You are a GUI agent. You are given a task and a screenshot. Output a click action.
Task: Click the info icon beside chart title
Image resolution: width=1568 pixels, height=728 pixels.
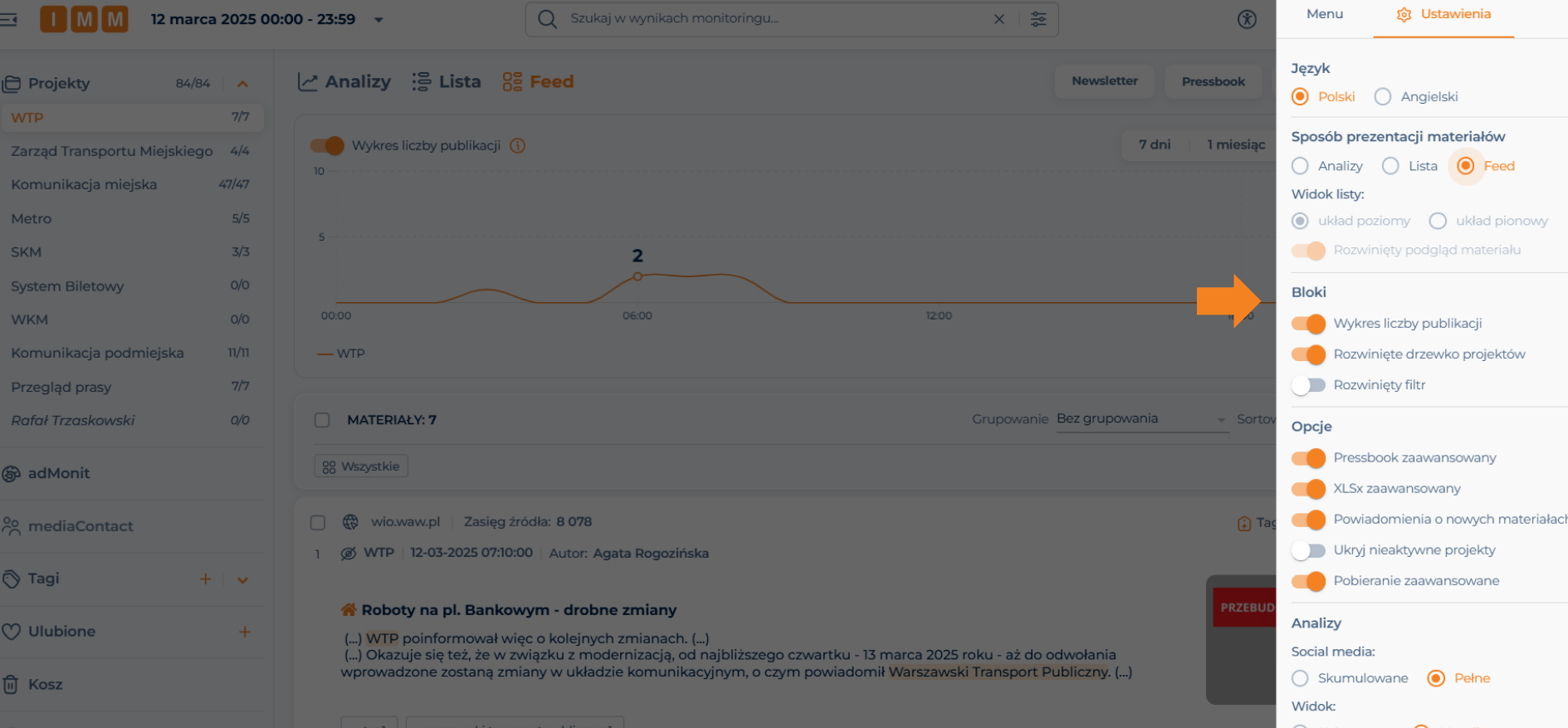click(x=518, y=146)
